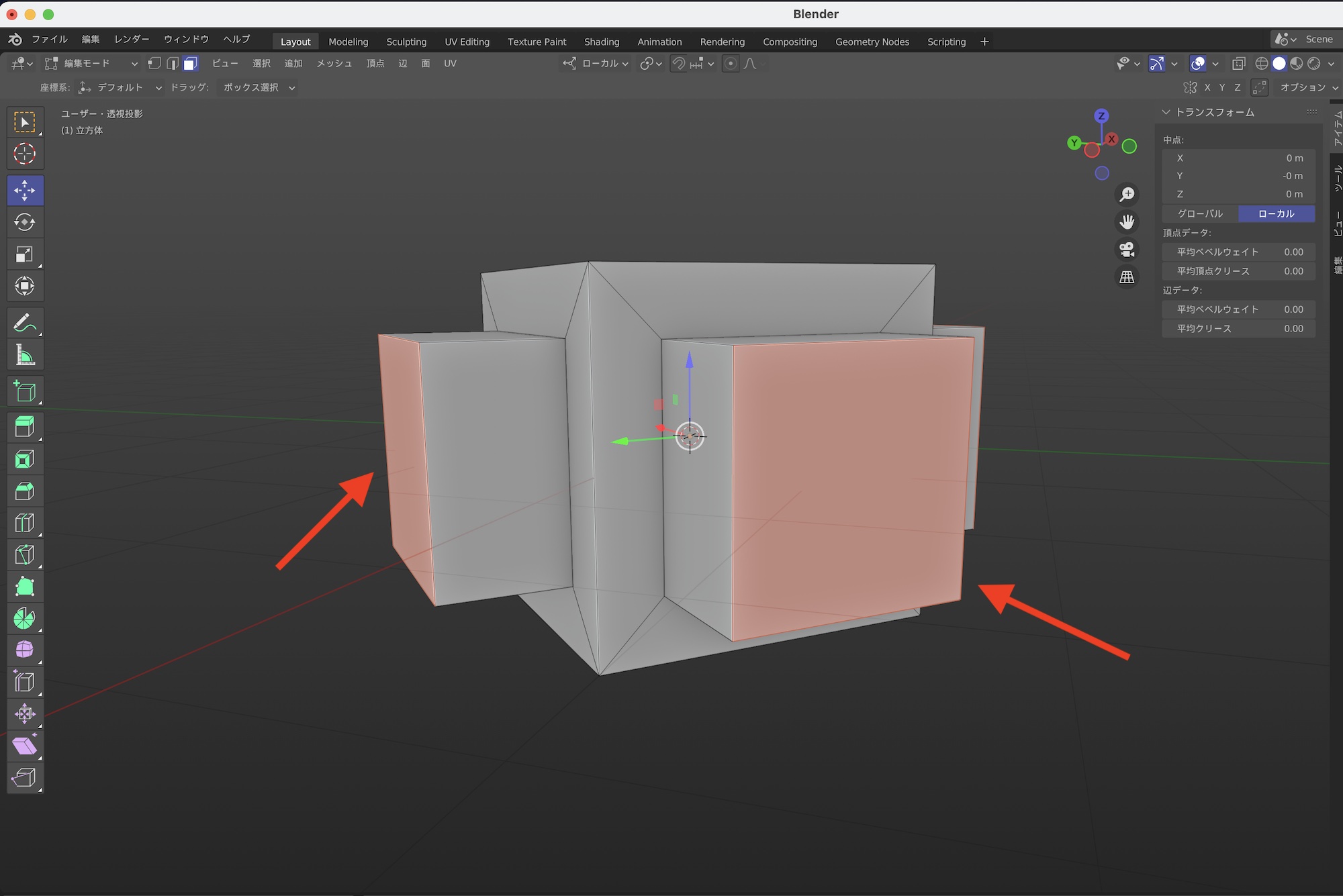
Task: Select the Scale tool
Action: [25, 254]
